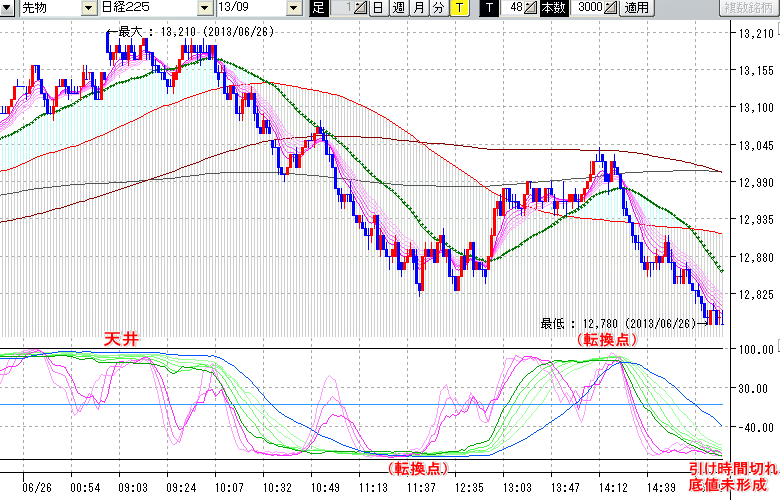This screenshot has height=500, width=780.
Task: Click the candlestick period number spinner
Action: 362,8
